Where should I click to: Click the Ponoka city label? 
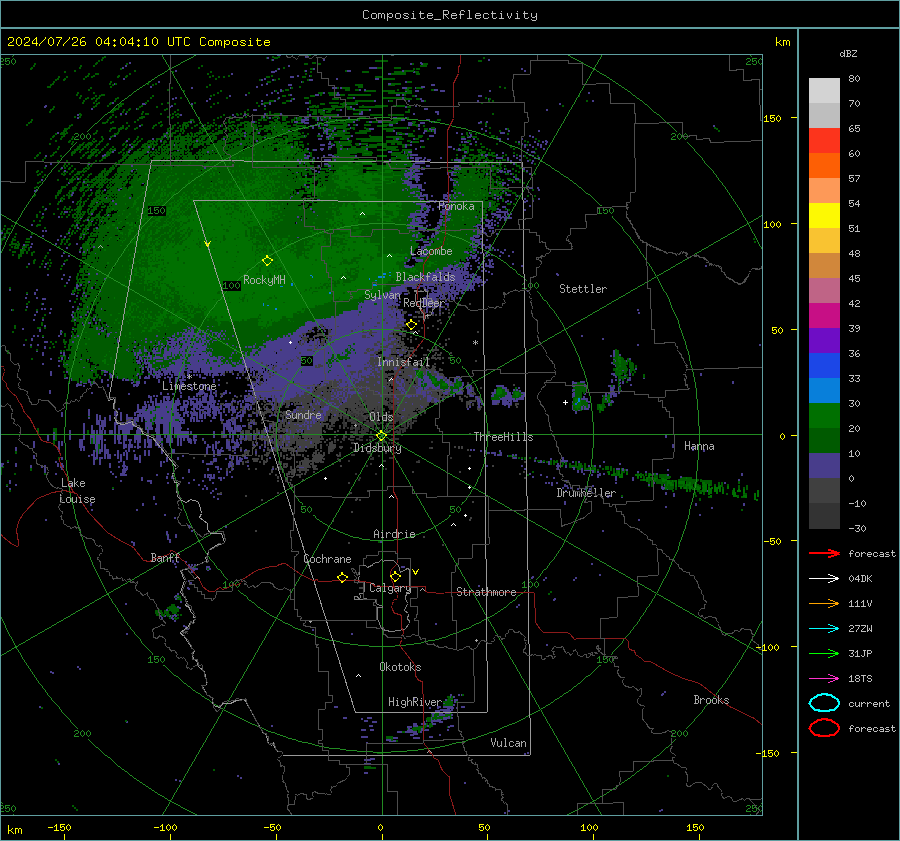point(456,206)
